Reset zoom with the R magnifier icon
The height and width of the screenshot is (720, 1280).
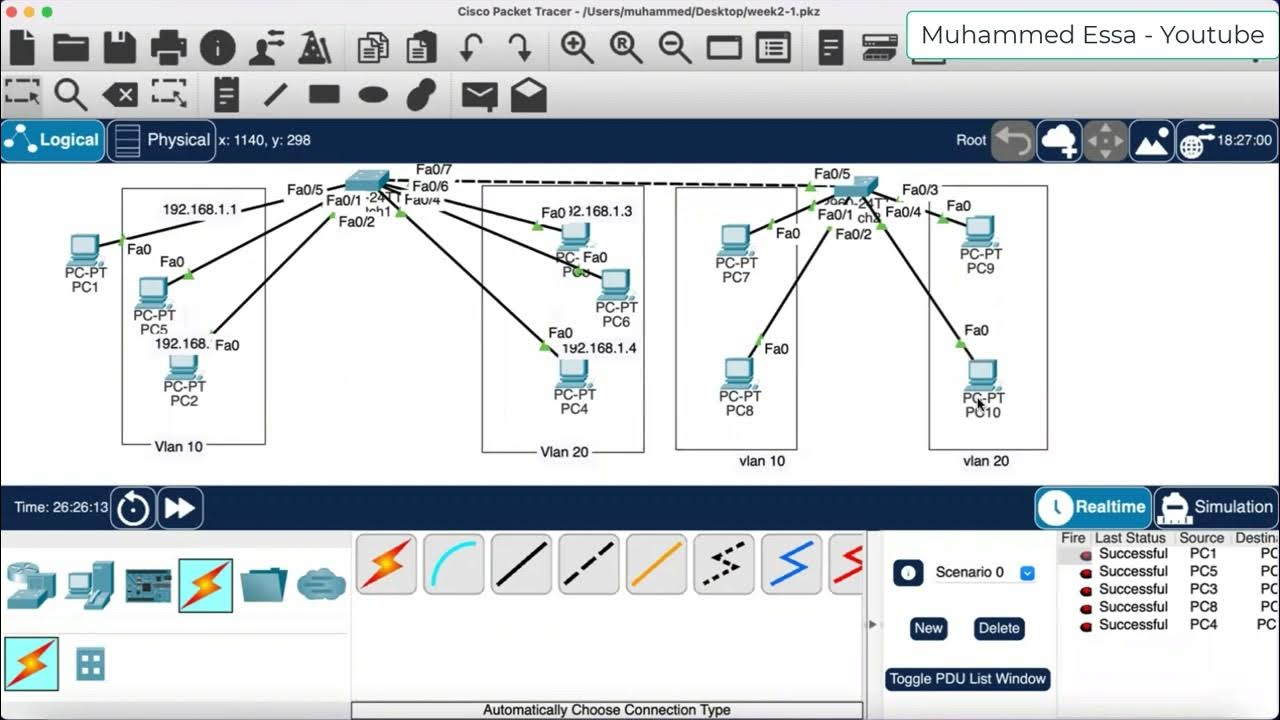(626, 47)
